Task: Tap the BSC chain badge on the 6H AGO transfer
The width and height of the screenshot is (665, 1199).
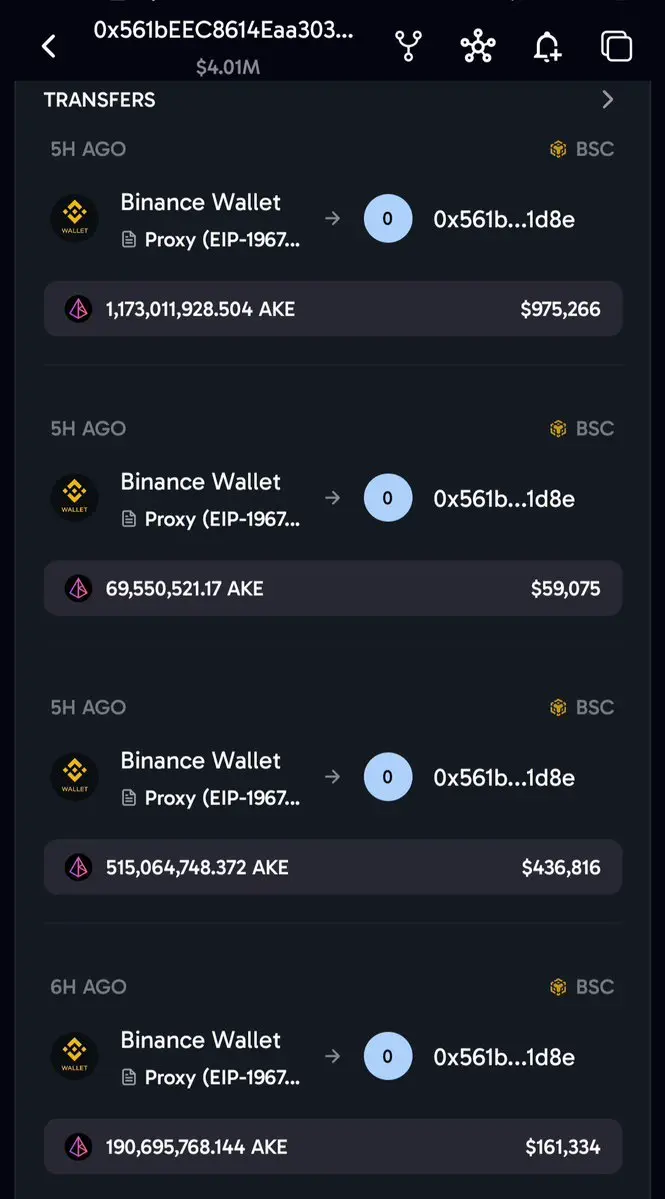Action: [582, 986]
